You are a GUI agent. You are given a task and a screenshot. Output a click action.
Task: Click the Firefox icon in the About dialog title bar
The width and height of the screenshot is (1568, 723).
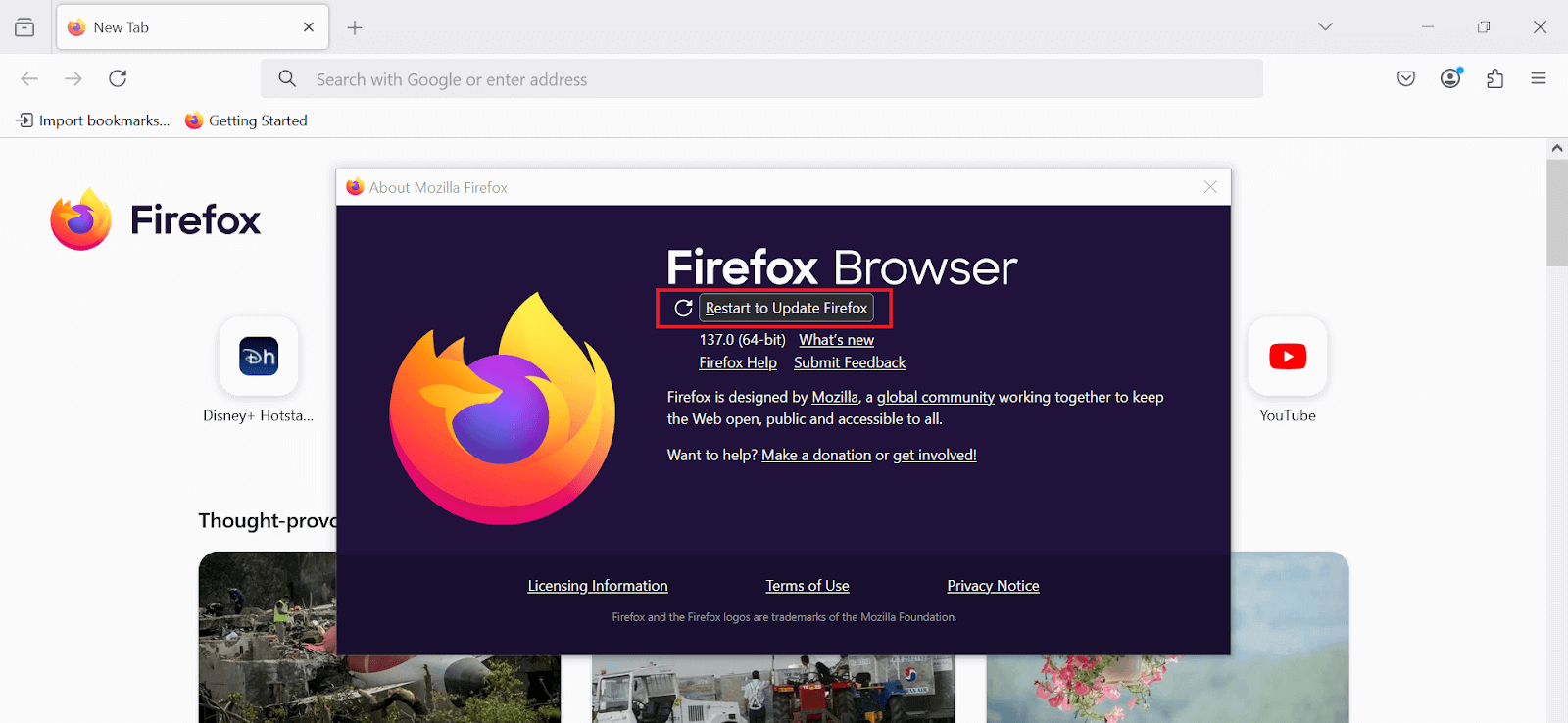point(355,187)
